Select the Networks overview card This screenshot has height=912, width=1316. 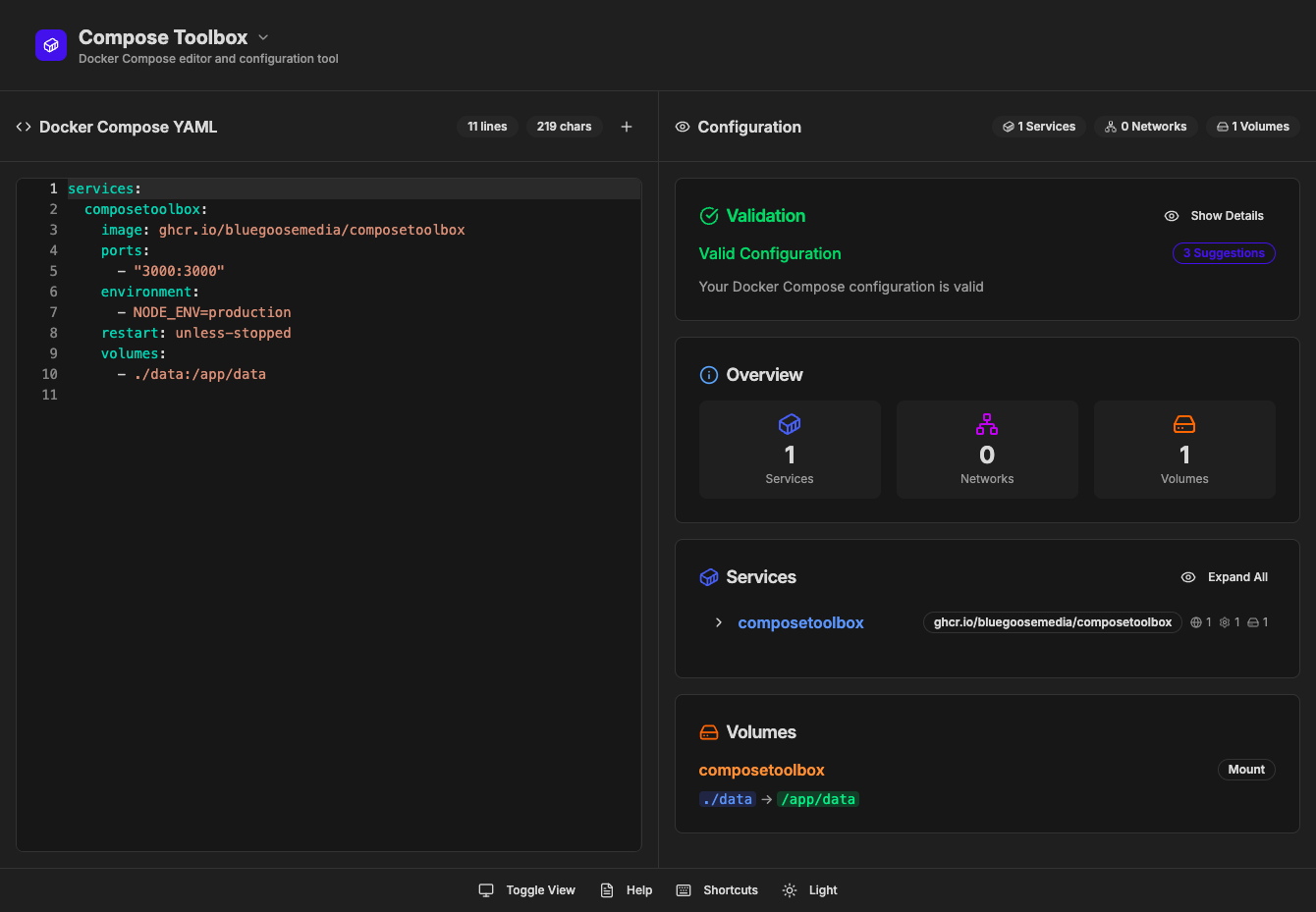click(987, 450)
